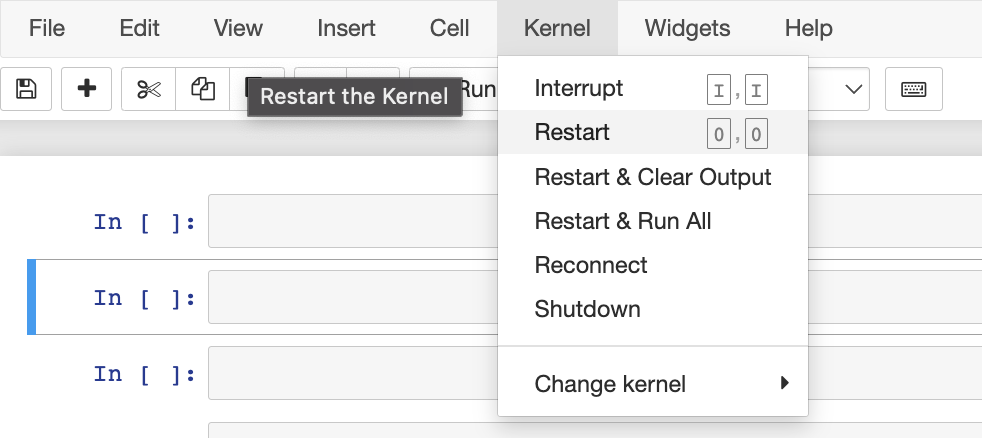Cut selected cells with the scissors icon

(149, 89)
